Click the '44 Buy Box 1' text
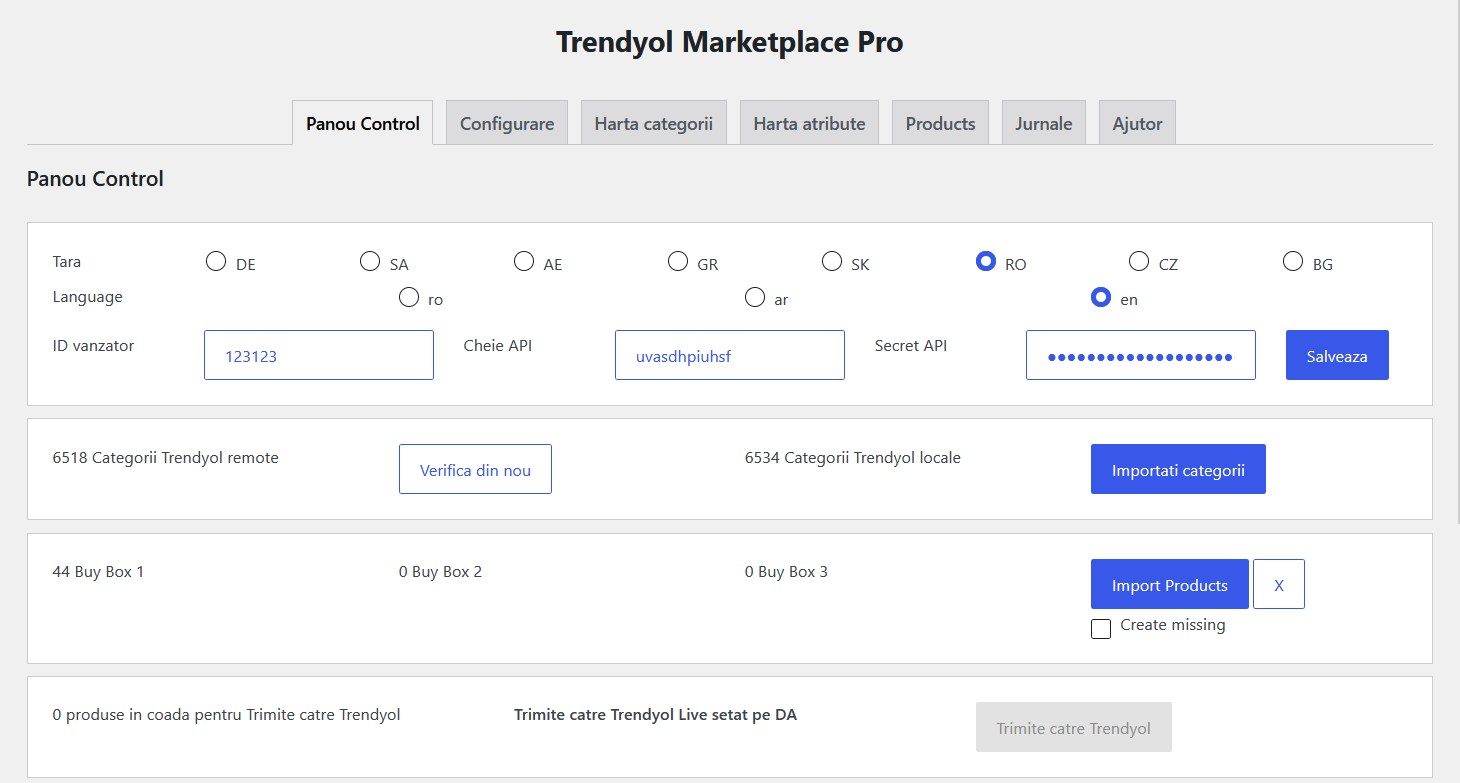1460x783 pixels. (x=98, y=572)
